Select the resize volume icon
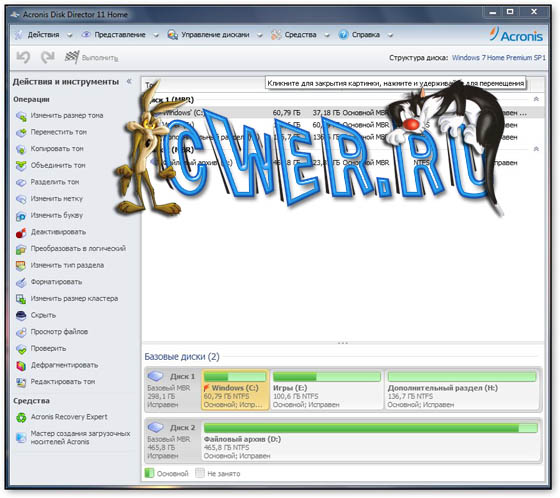The height and width of the screenshot is (498, 560). pyautogui.click(x=21, y=116)
